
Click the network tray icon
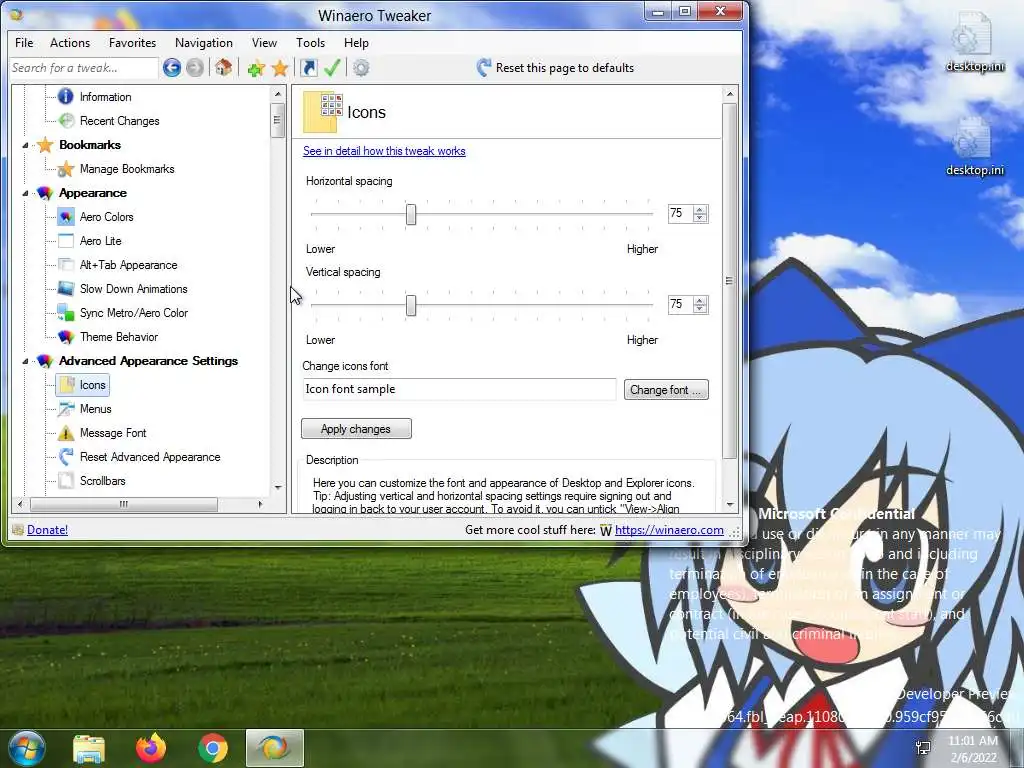coord(923,748)
